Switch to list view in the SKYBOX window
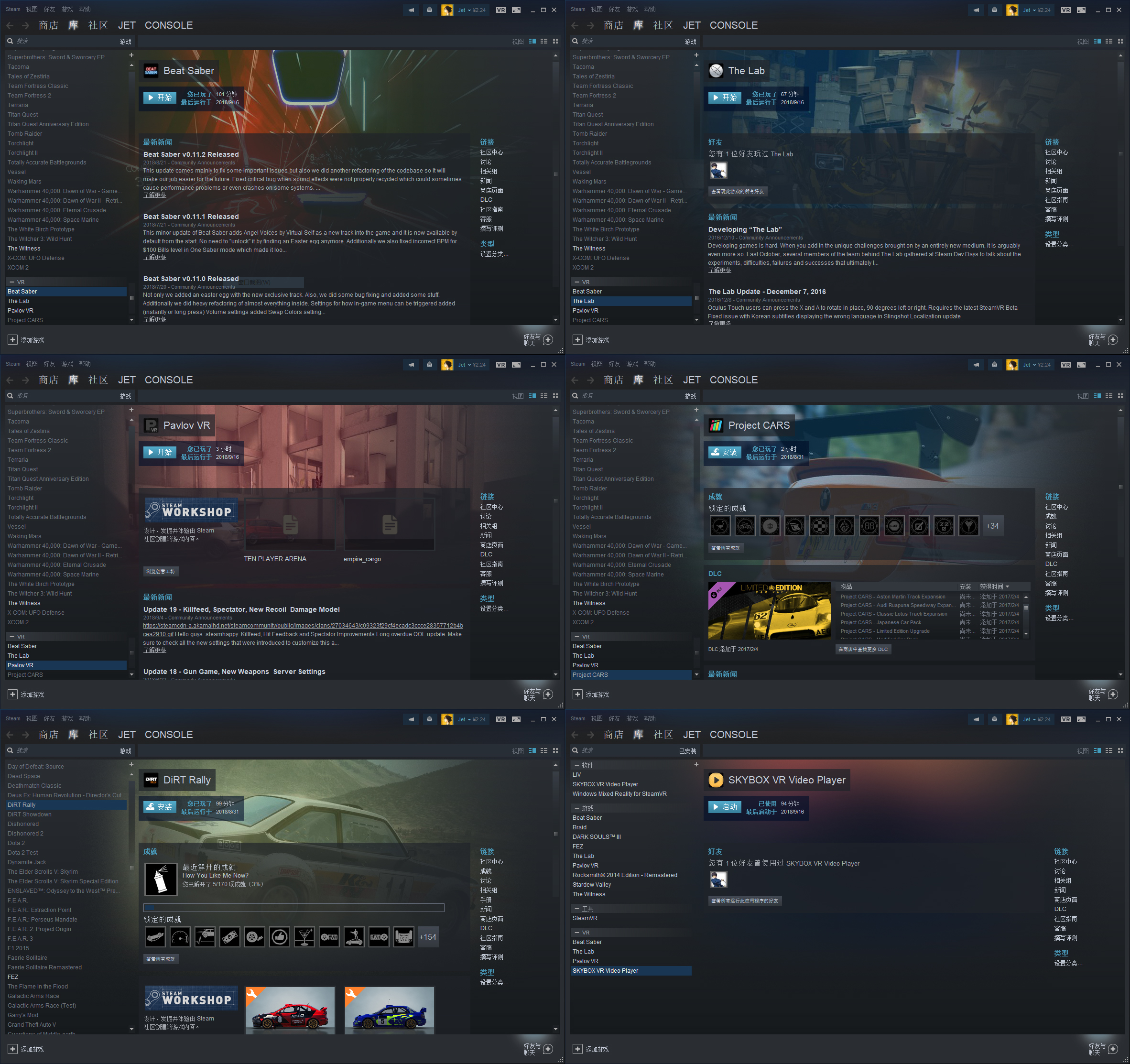 [x=1109, y=750]
